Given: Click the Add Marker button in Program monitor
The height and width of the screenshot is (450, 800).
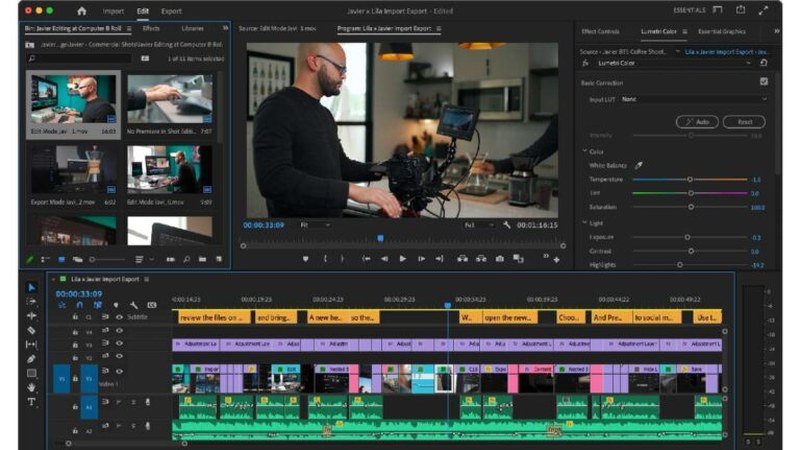Looking at the screenshot, I should (306, 259).
